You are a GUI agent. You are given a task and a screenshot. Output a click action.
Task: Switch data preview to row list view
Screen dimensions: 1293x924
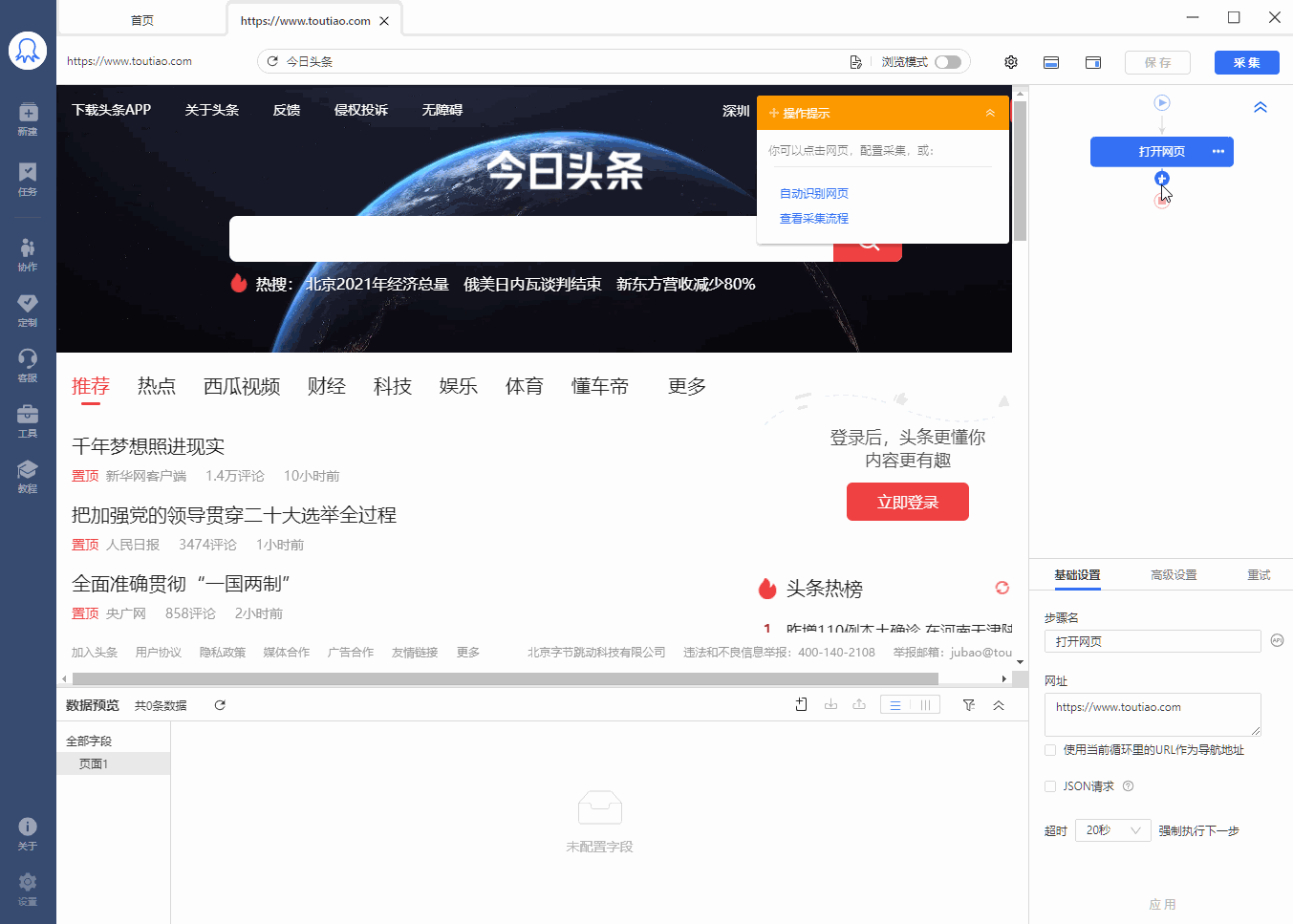[895, 705]
